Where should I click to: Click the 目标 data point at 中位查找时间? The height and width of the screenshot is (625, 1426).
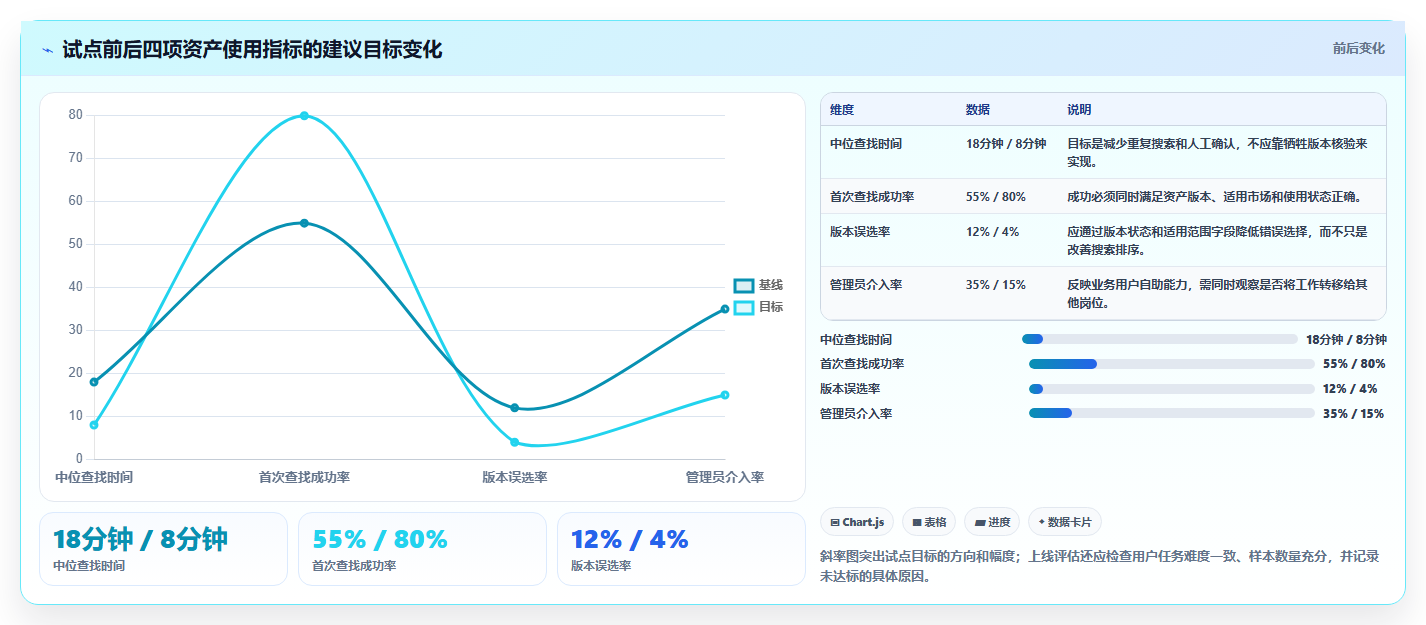click(94, 425)
